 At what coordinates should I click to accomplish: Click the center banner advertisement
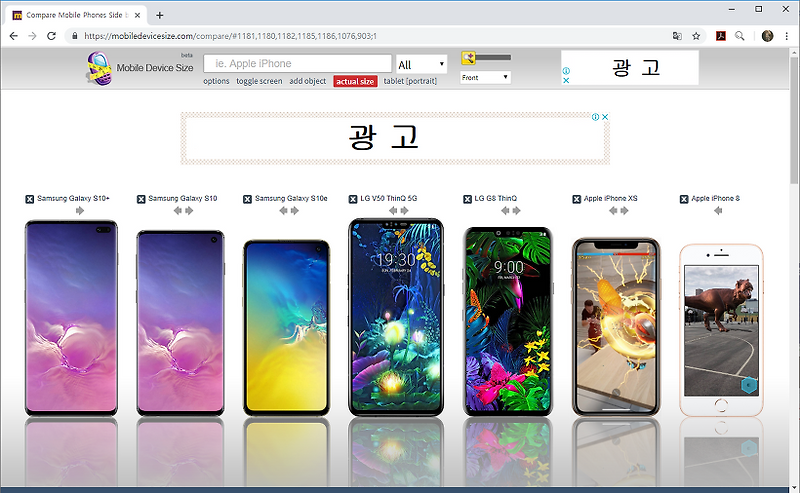tap(395, 138)
